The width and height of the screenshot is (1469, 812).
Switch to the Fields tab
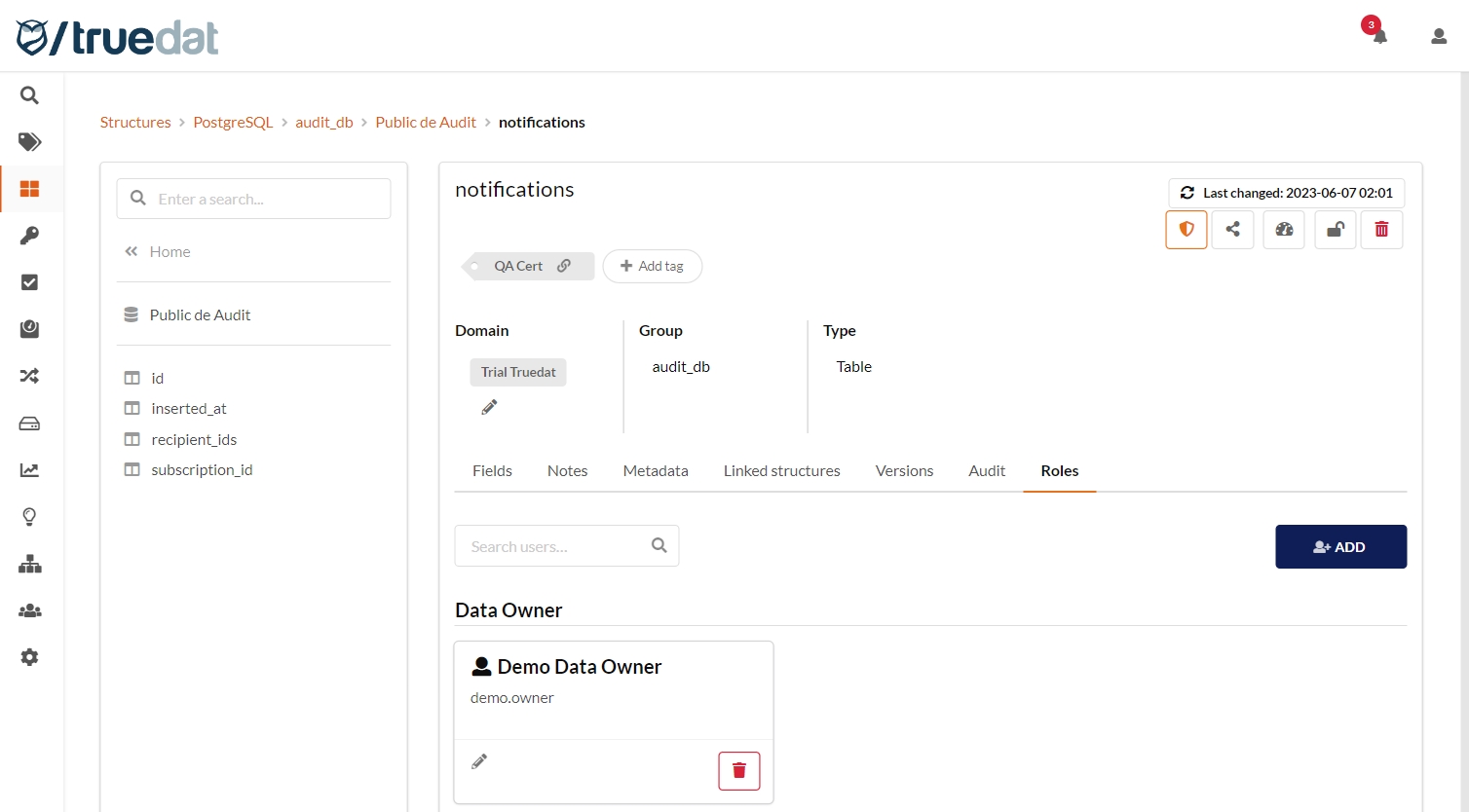492,471
